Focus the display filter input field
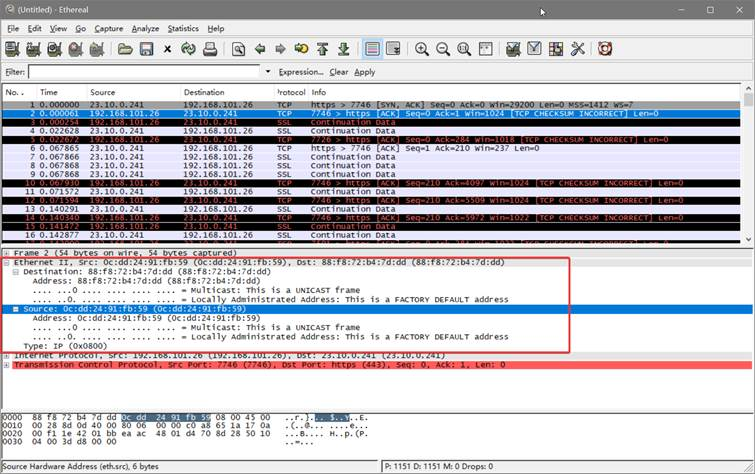Screen dimensions: 755x474 click(144, 72)
